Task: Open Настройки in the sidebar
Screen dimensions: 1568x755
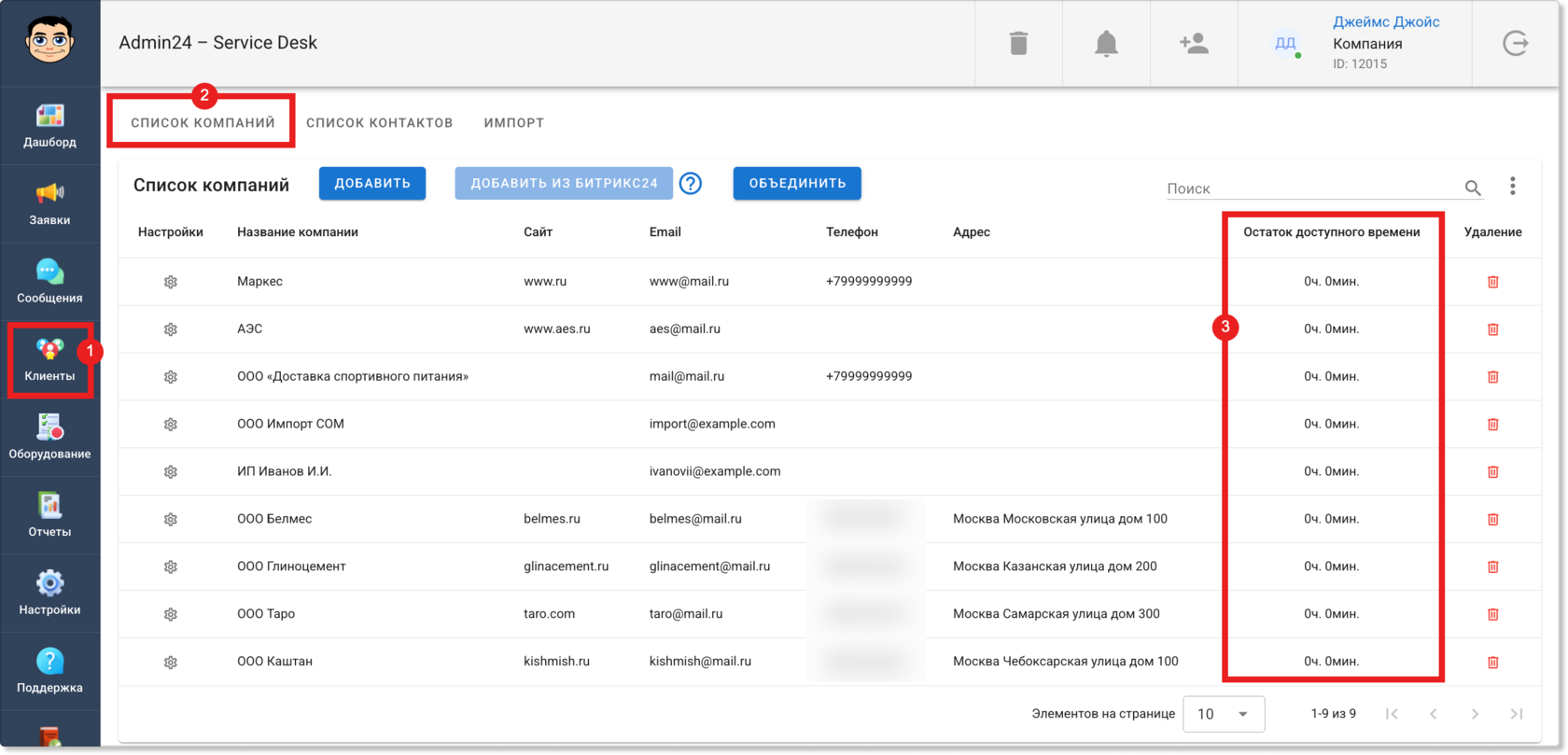Action: [x=49, y=594]
